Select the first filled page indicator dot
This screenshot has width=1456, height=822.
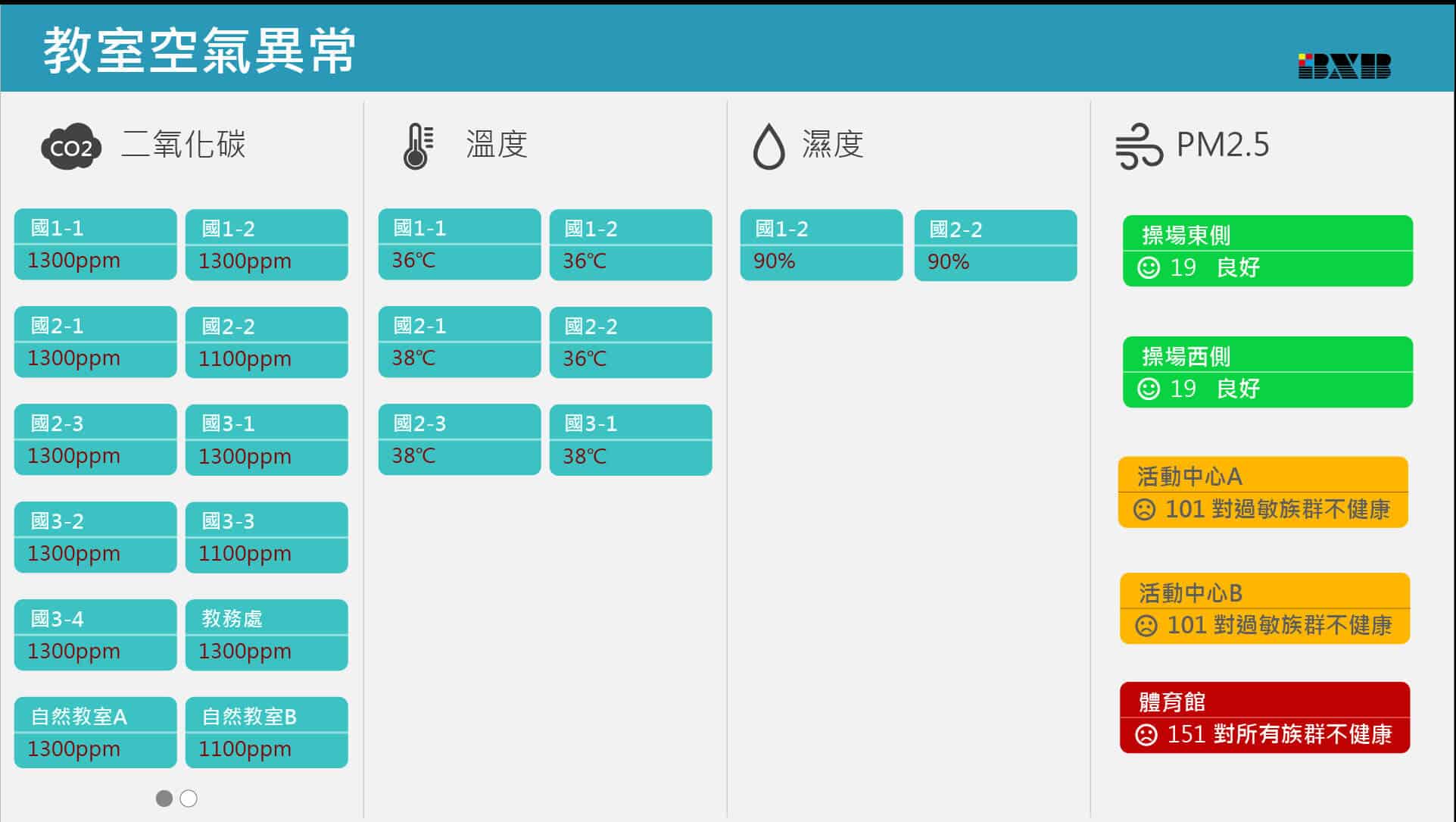[x=164, y=799]
